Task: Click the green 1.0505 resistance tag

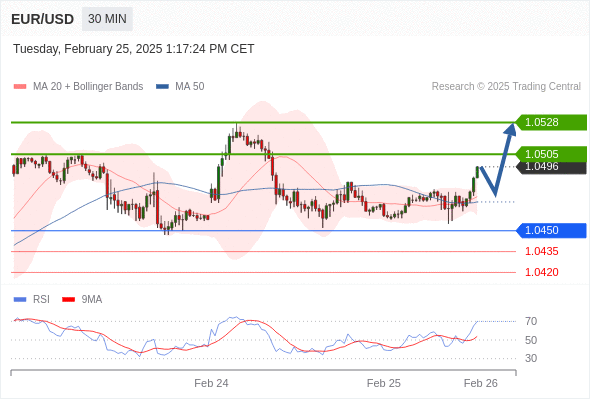Action: pyautogui.click(x=551, y=154)
